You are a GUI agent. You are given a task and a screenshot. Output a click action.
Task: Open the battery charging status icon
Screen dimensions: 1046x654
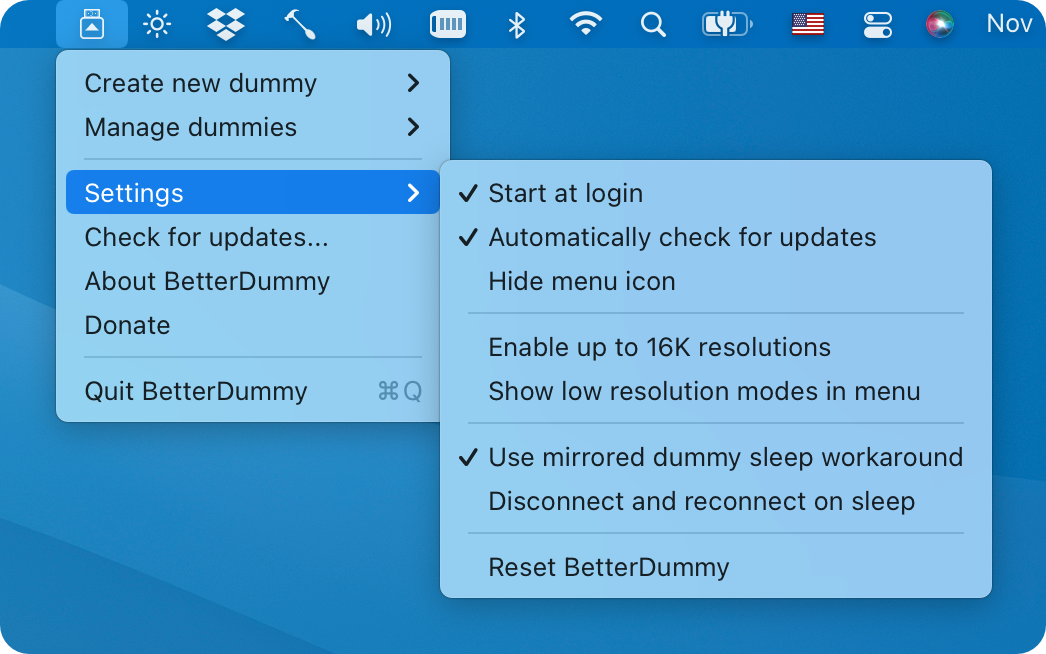727,25
